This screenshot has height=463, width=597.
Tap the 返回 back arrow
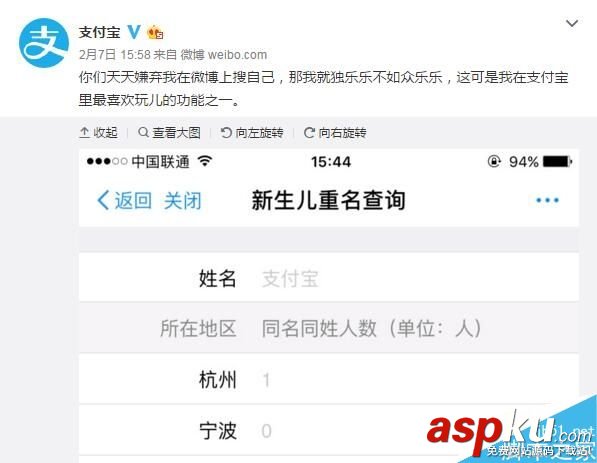click(x=125, y=200)
